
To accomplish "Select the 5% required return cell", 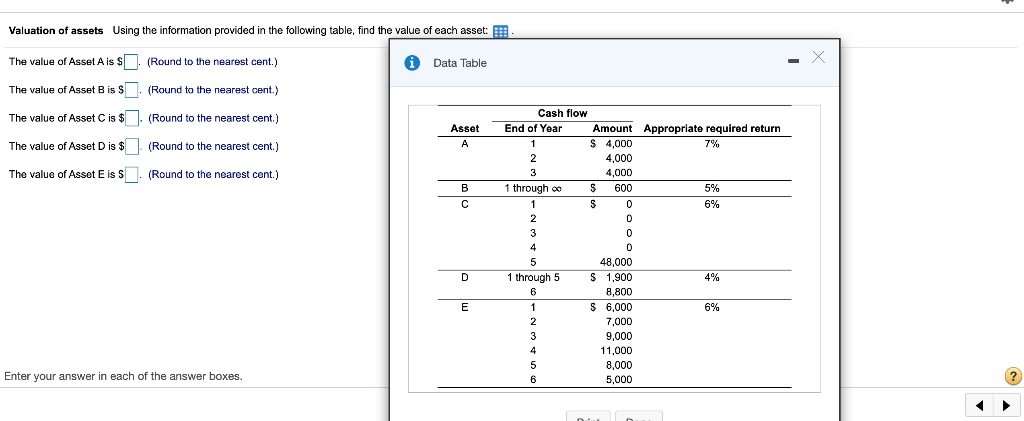I will point(712,188).
